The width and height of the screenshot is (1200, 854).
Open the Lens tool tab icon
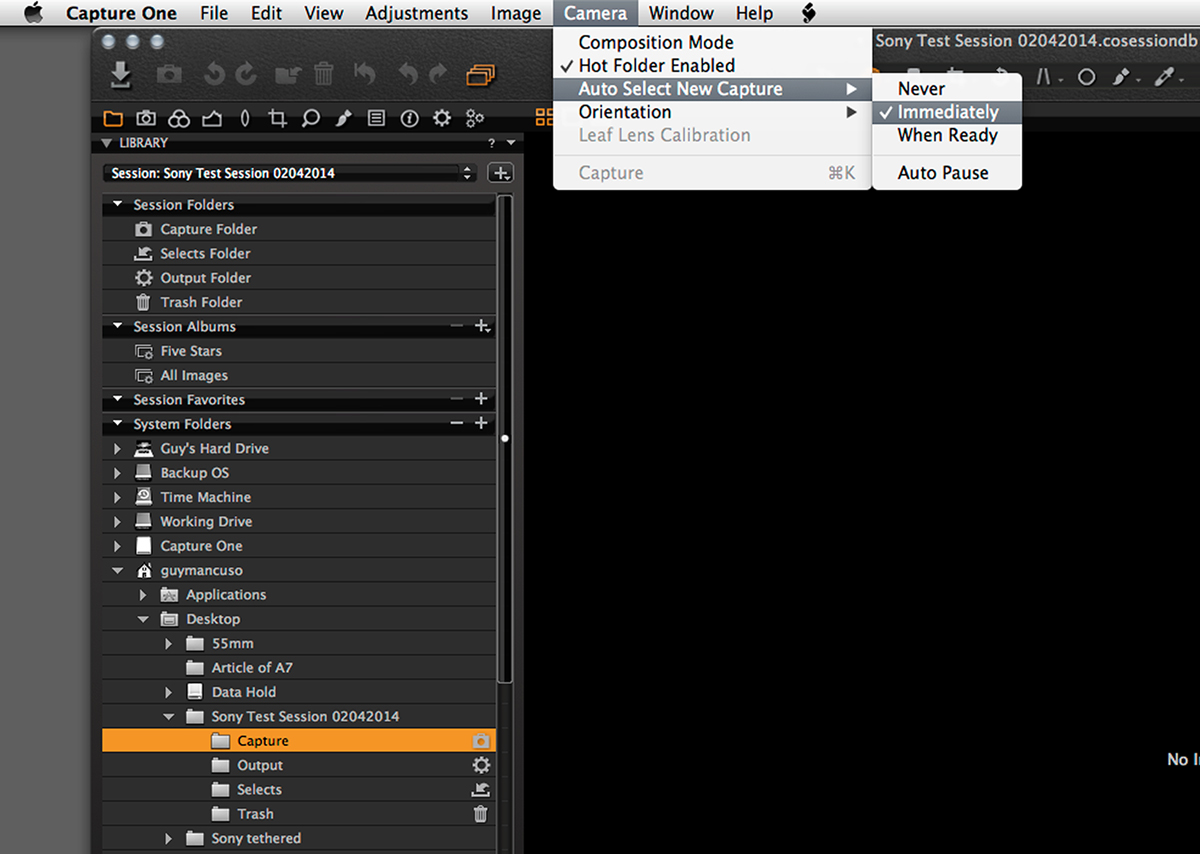(x=245, y=119)
